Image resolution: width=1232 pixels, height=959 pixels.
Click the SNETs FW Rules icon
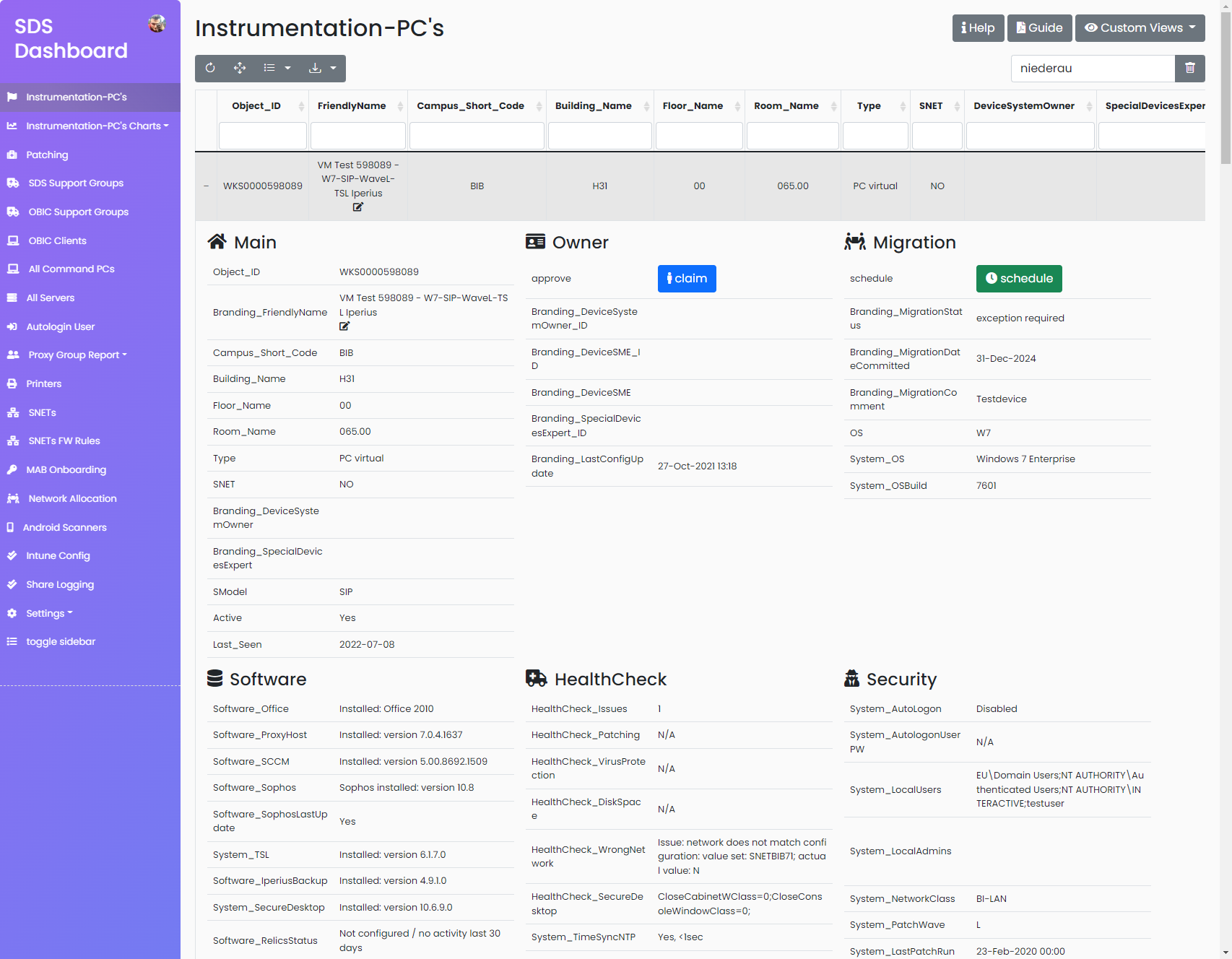(13, 441)
